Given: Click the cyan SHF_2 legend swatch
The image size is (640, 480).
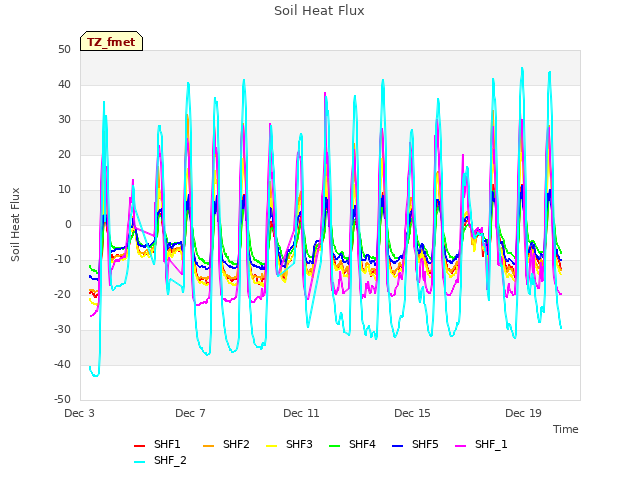Looking at the screenshot, I should (139, 462).
